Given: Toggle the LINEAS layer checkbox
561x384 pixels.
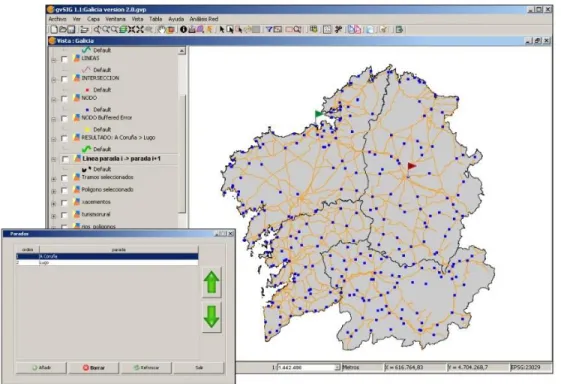Looking at the screenshot, I should coord(64,59).
